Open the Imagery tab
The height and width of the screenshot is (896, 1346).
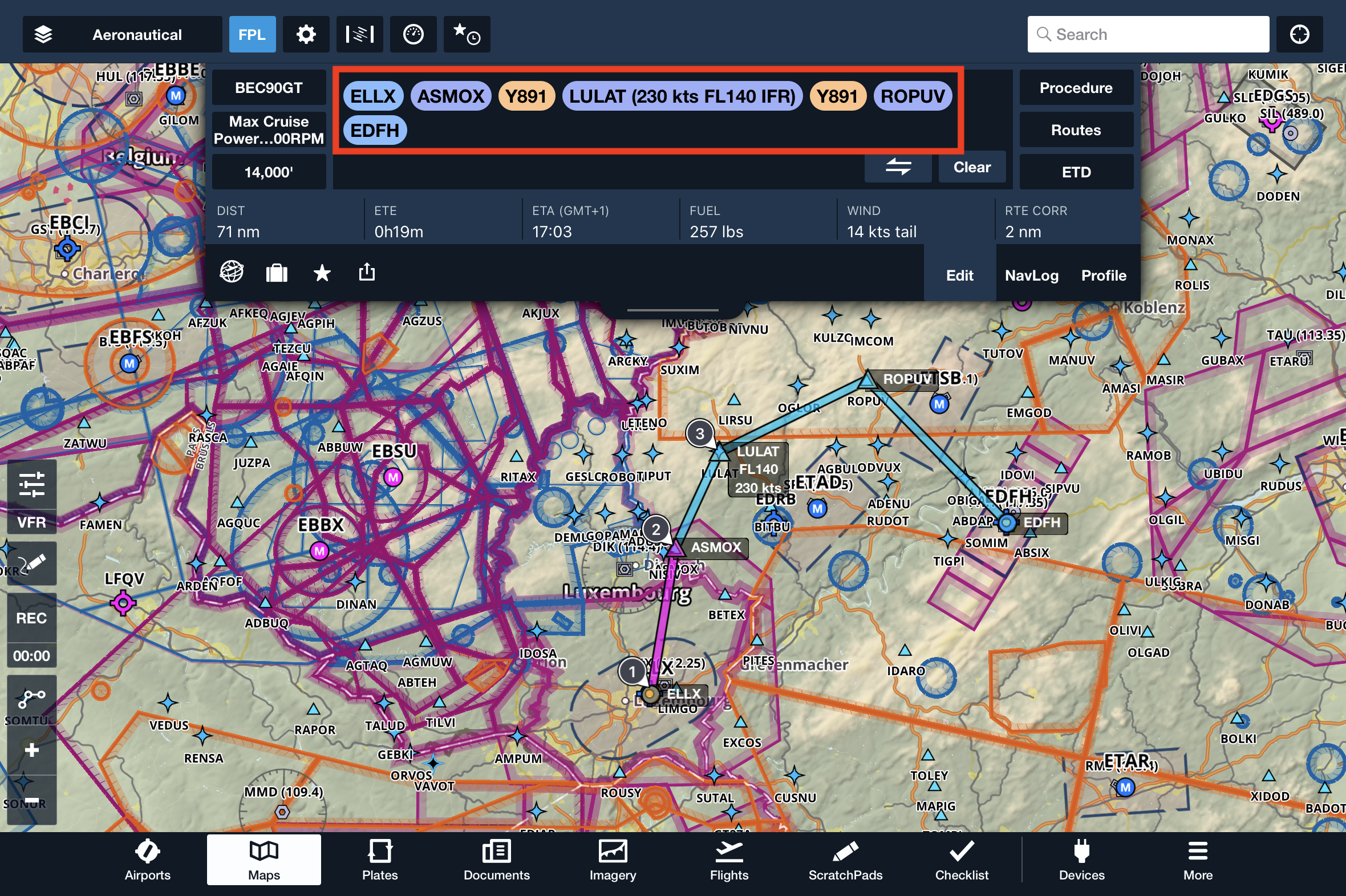[x=613, y=861]
